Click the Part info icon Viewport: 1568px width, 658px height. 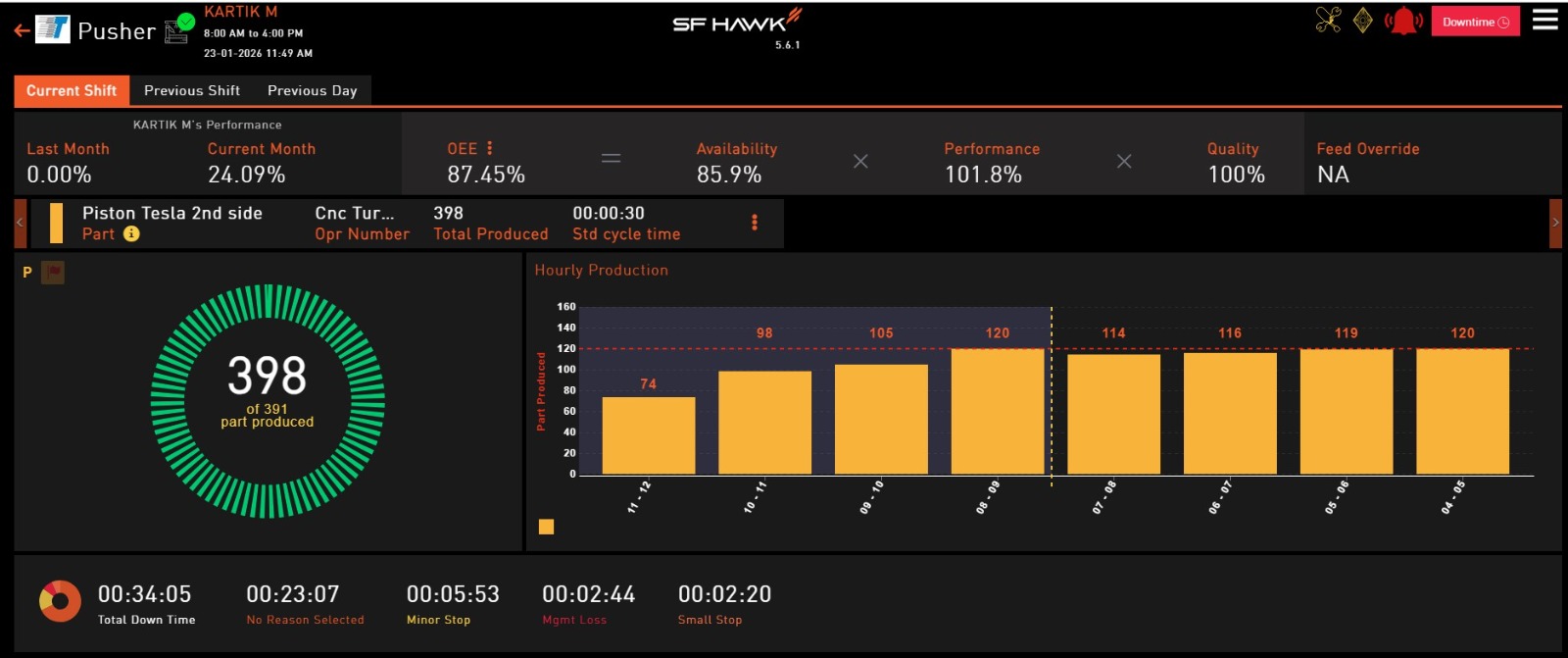tap(131, 233)
